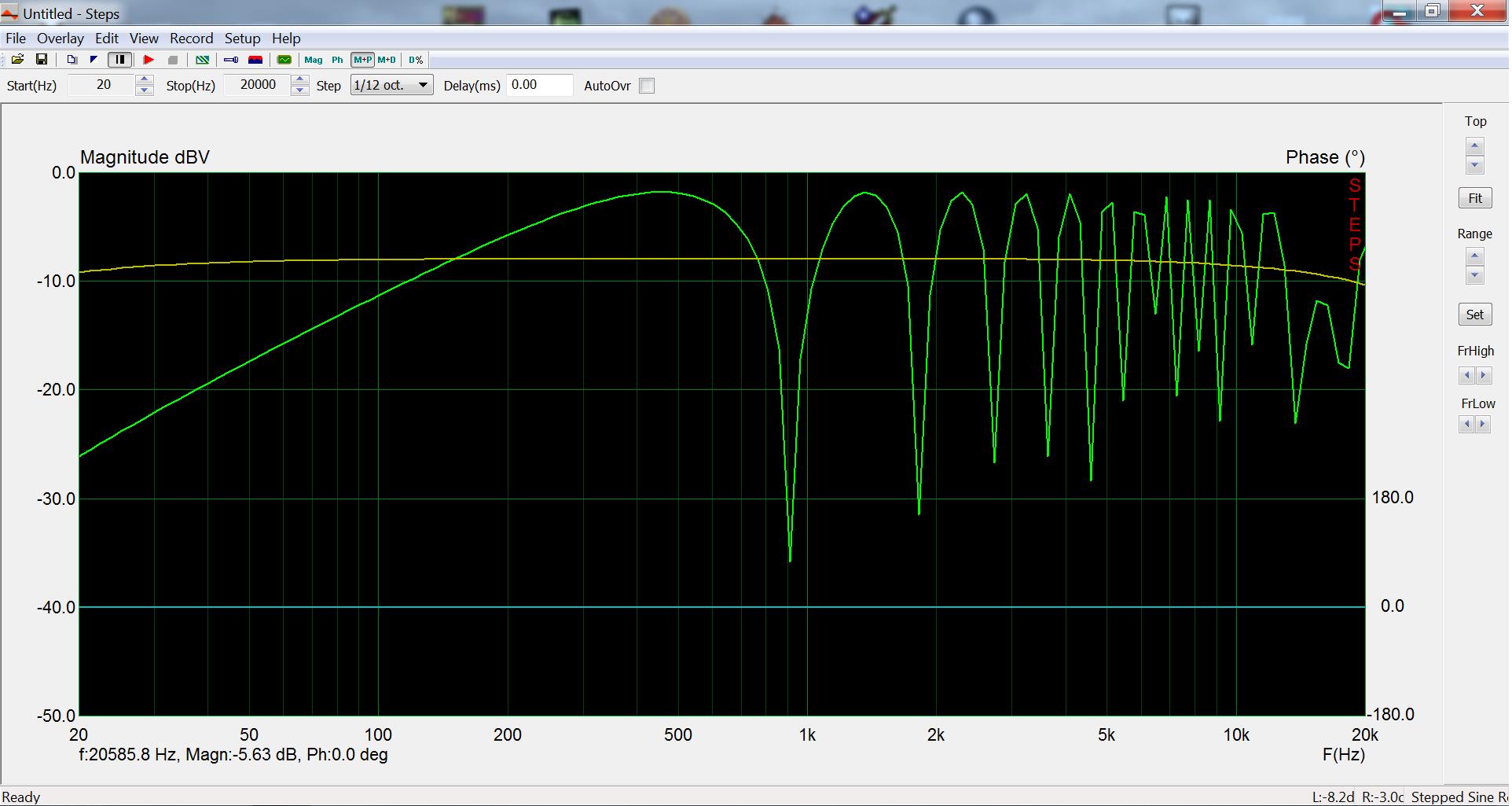
Task: Click the 'Magnitude dBV' axis label
Action: (145, 157)
